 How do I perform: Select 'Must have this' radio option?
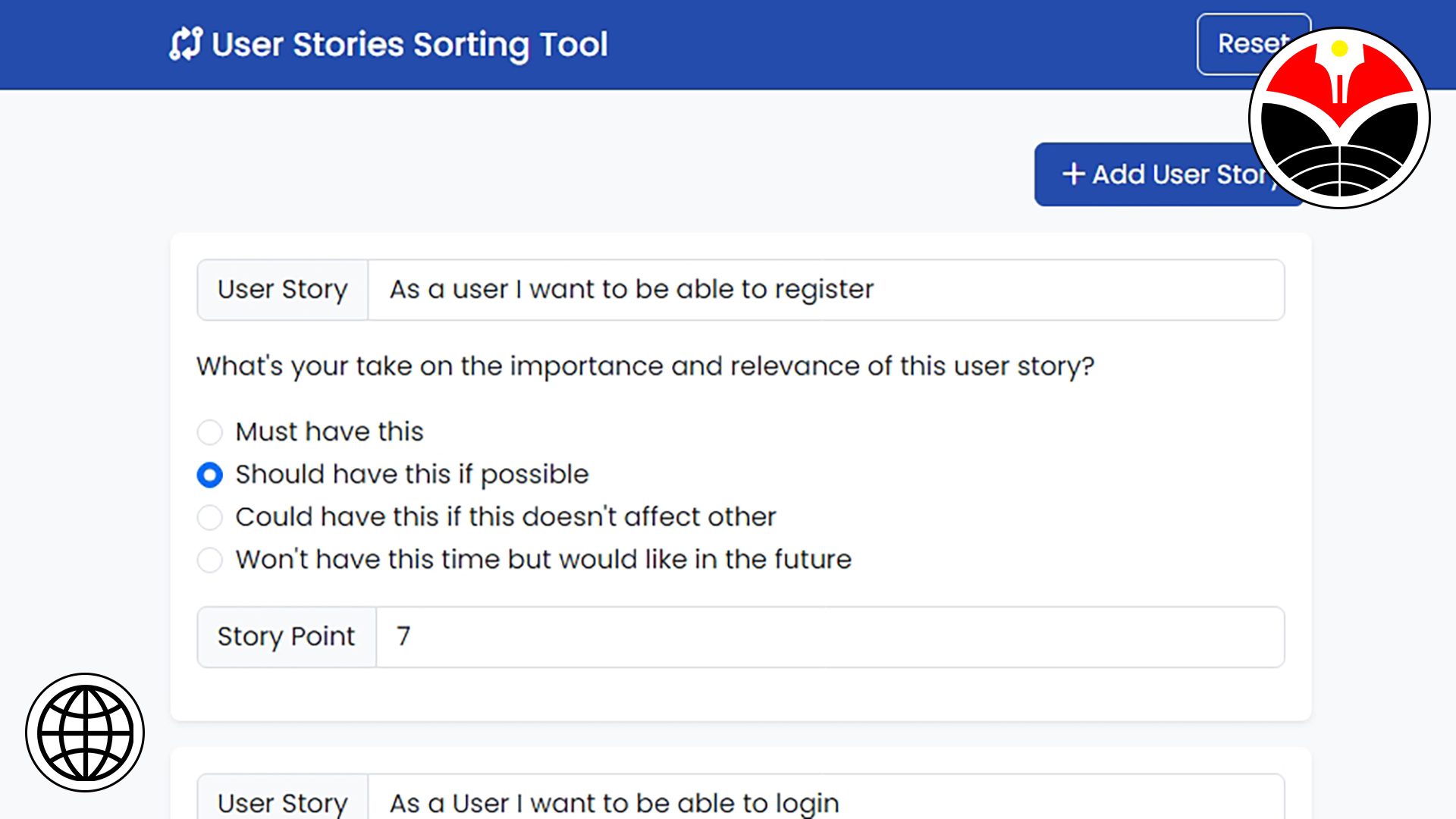pos(210,432)
